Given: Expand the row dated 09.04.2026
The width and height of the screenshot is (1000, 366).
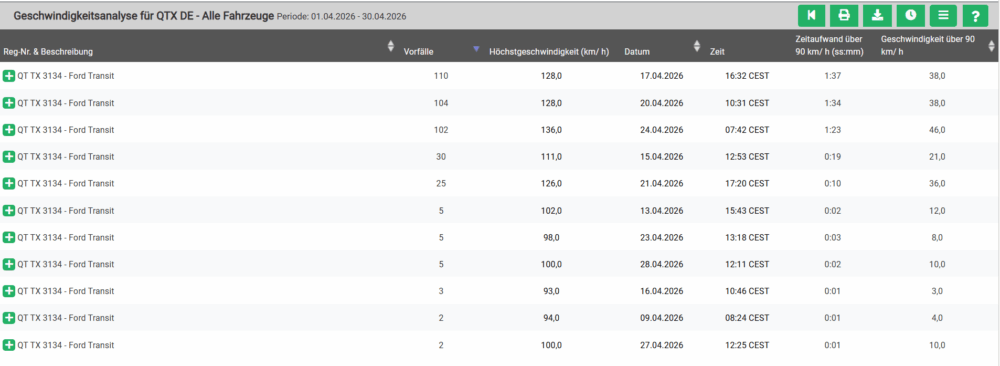Looking at the screenshot, I should coord(9,318).
